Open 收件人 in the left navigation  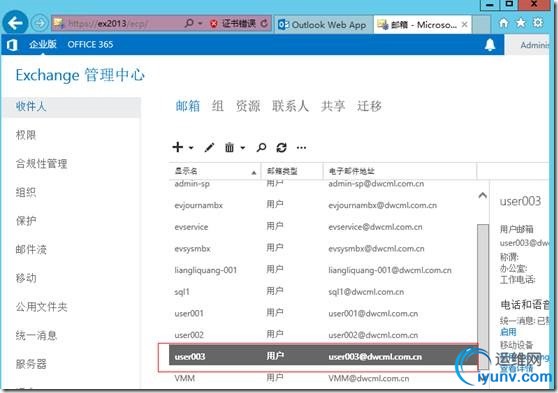(72, 106)
